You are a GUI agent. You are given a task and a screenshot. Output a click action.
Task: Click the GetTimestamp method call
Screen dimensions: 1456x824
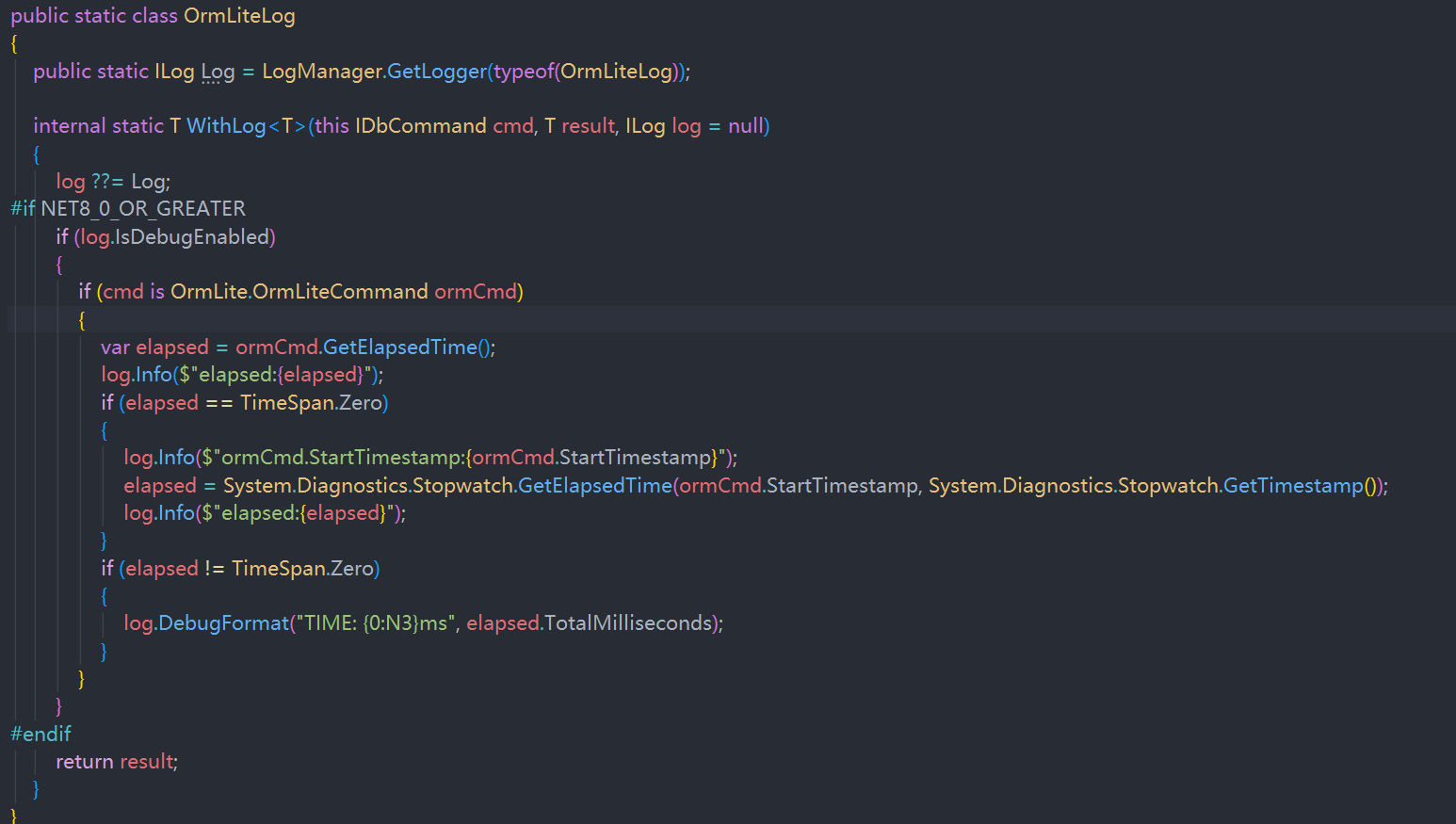coord(1292,486)
